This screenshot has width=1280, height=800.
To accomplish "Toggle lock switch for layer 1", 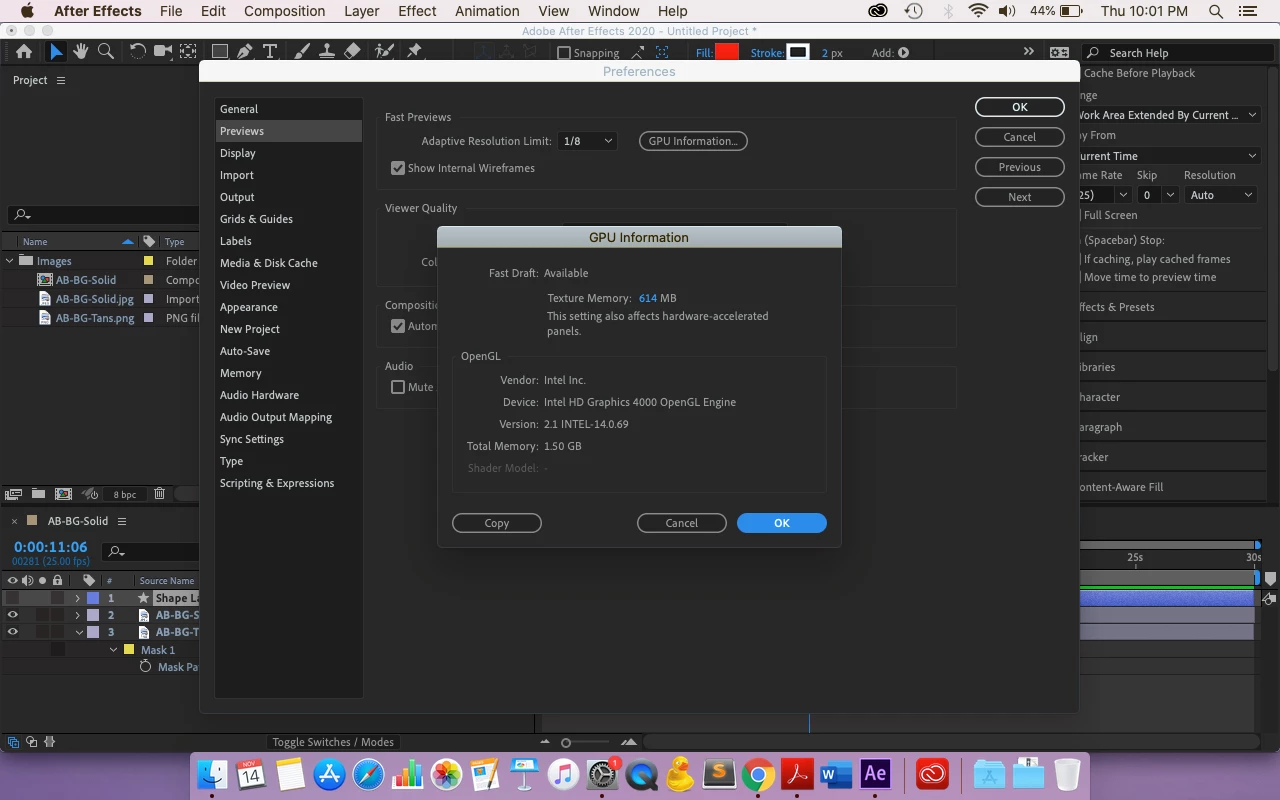I will point(58,598).
